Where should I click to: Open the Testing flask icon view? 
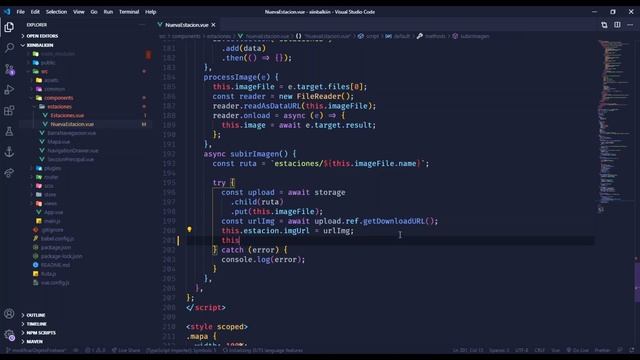tap(9, 131)
